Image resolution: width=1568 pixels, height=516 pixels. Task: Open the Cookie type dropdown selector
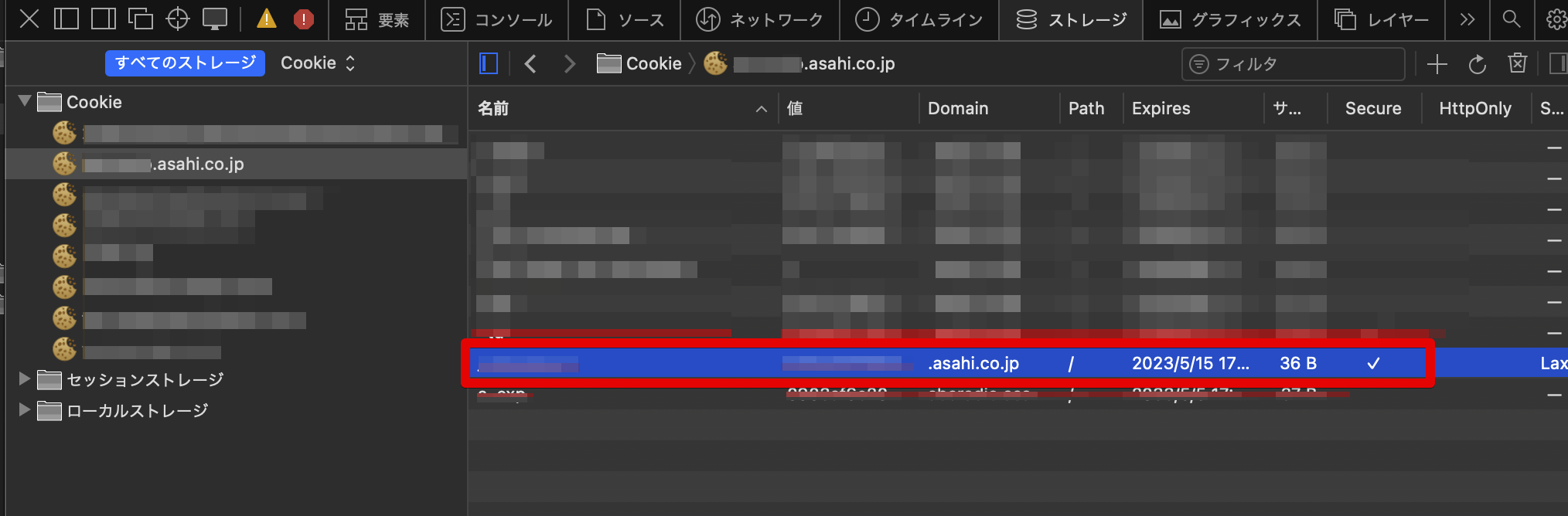click(318, 63)
